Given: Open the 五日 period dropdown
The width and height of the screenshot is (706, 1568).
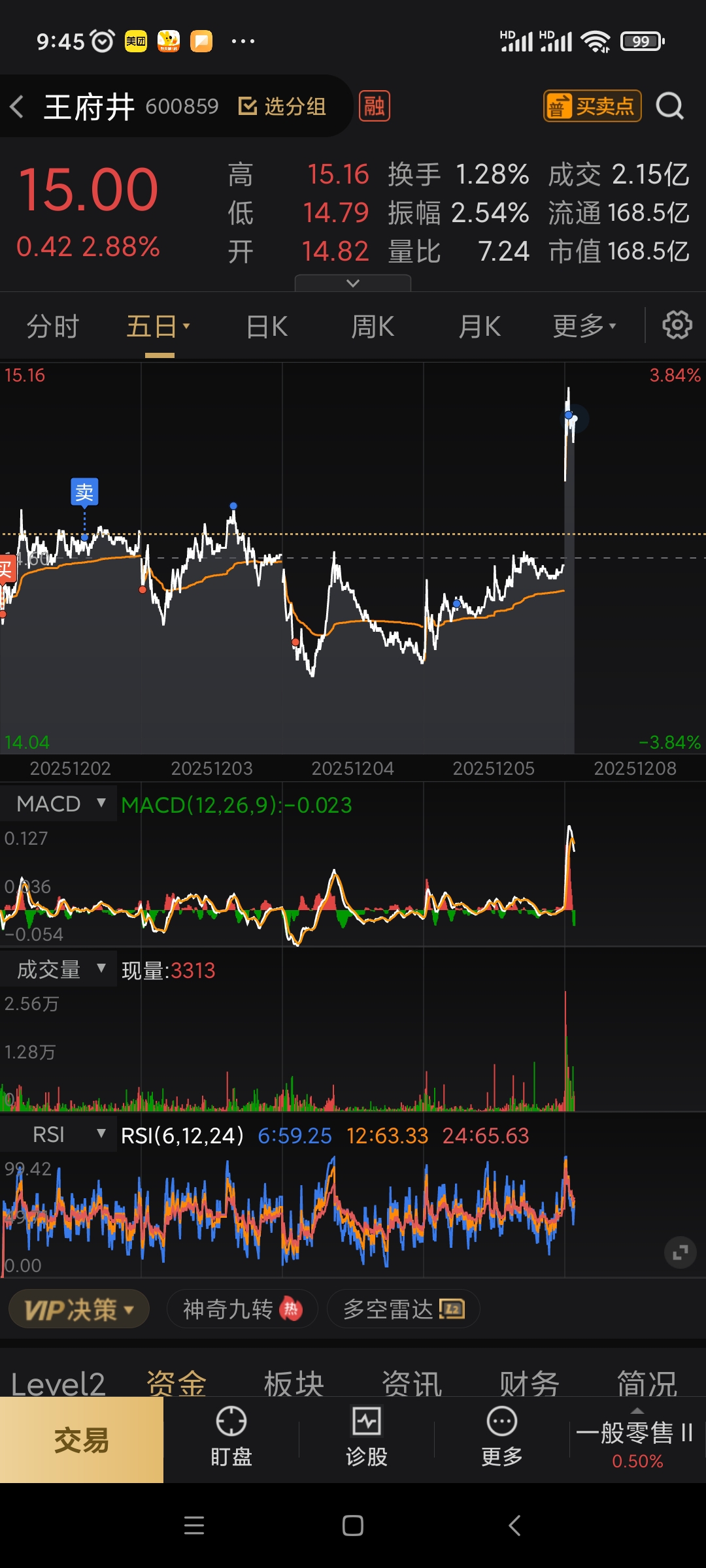Looking at the screenshot, I should point(158,326).
